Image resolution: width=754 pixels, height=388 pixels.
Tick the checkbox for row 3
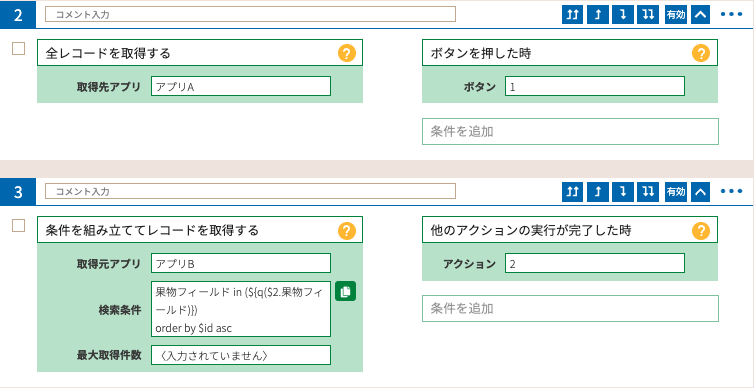click(x=18, y=225)
